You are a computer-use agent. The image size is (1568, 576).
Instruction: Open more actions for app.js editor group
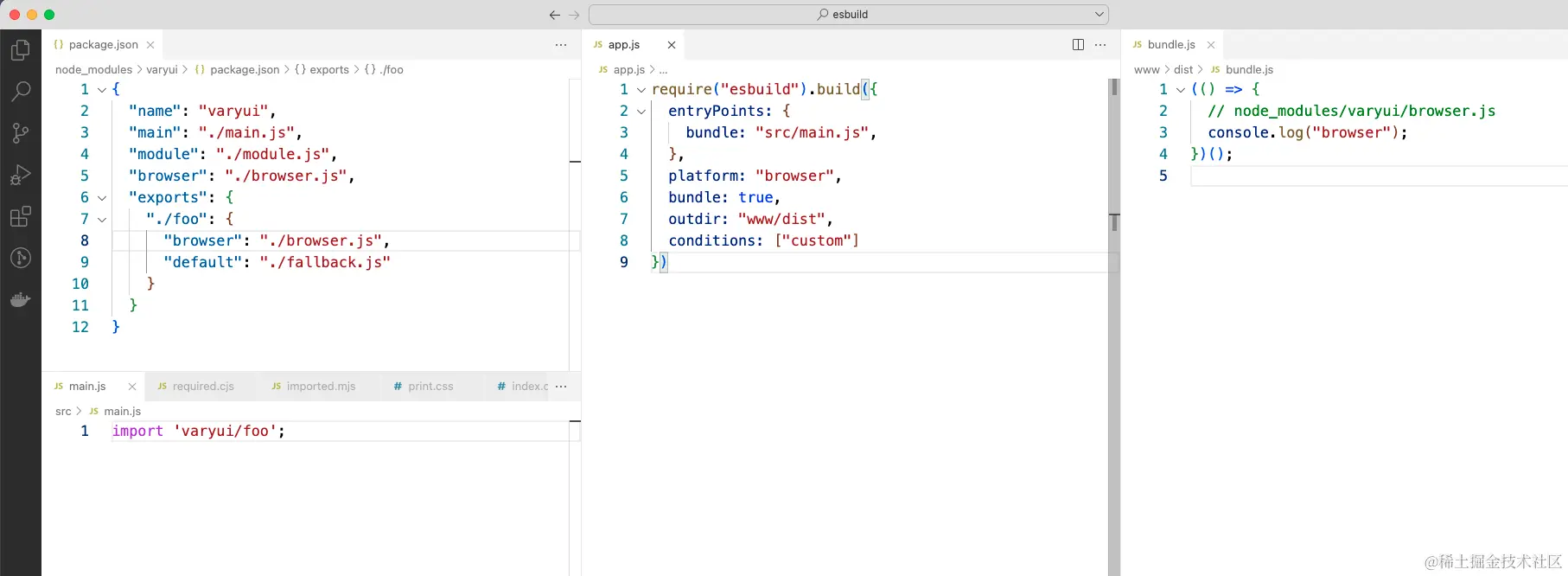pyautogui.click(x=1100, y=45)
